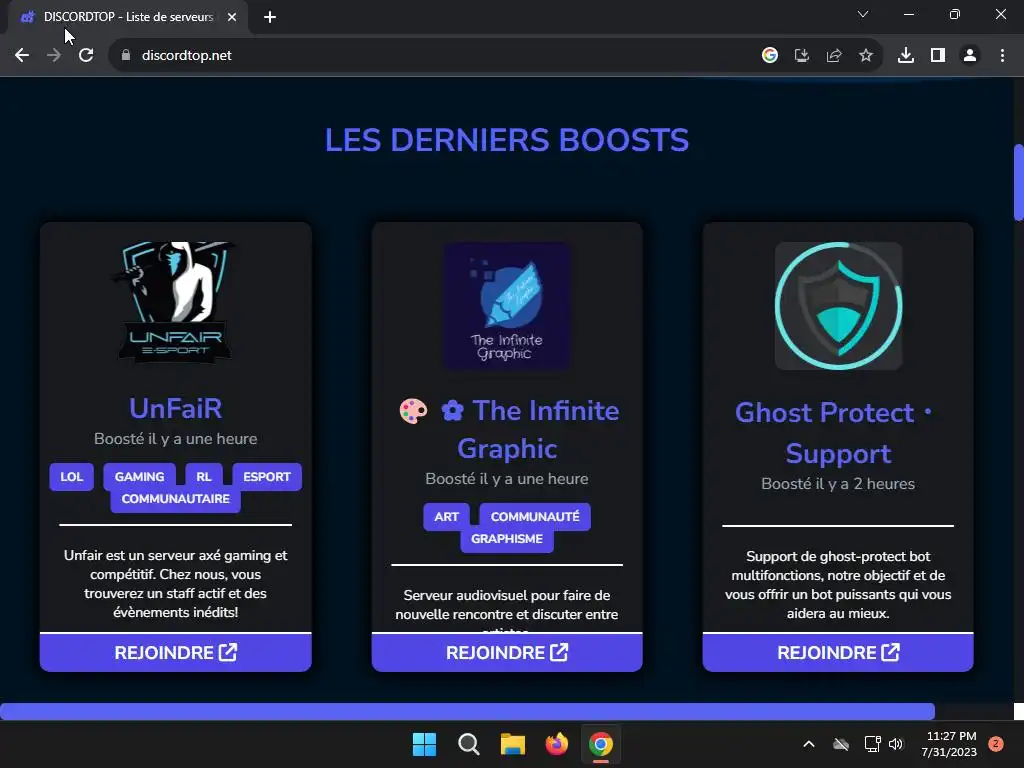The height and width of the screenshot is (768, 1024).
Task: Select the RL tag
Action: tap(204, 477)
